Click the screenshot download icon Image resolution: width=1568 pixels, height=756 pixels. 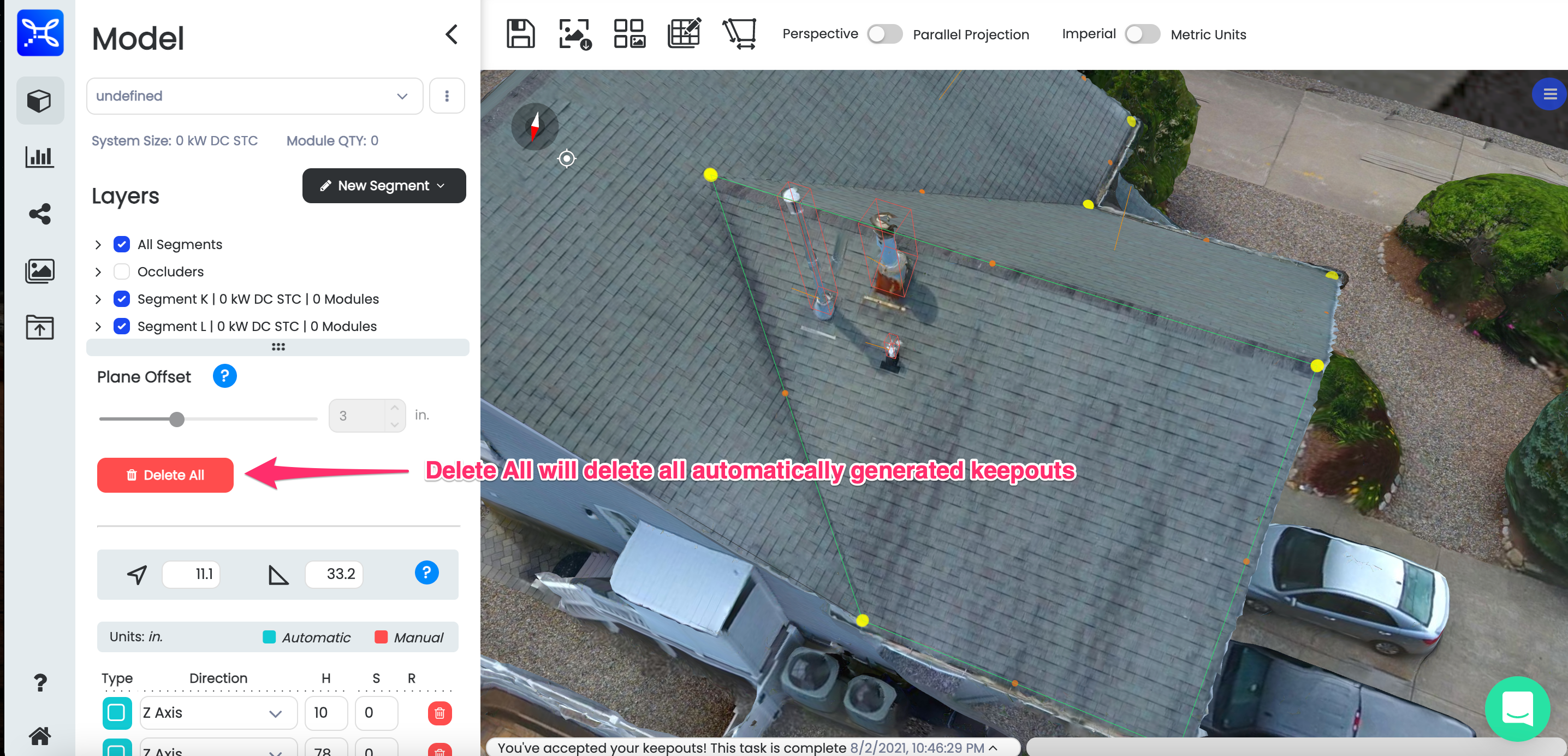tap(574, 34)
